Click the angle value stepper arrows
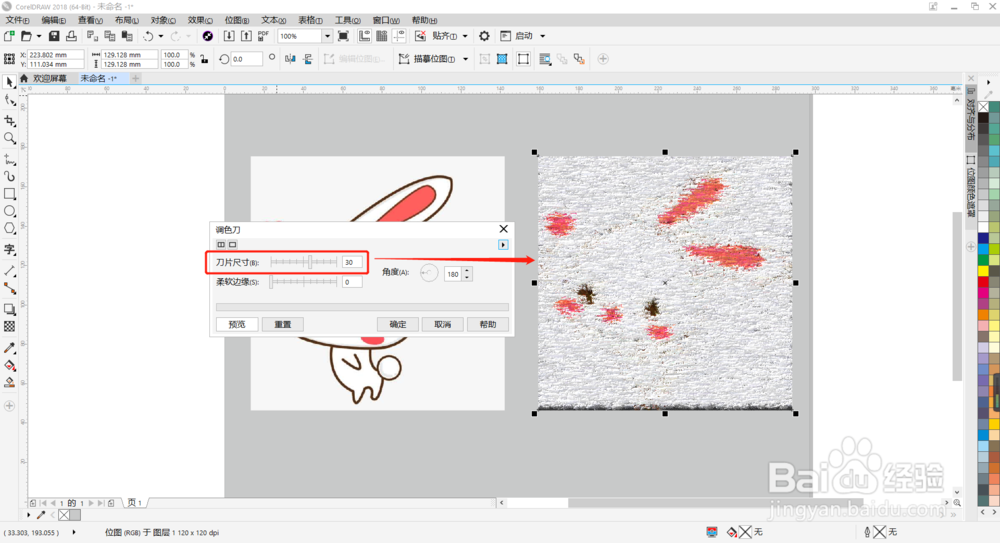 pyautogui.click(x=467, y=274)
